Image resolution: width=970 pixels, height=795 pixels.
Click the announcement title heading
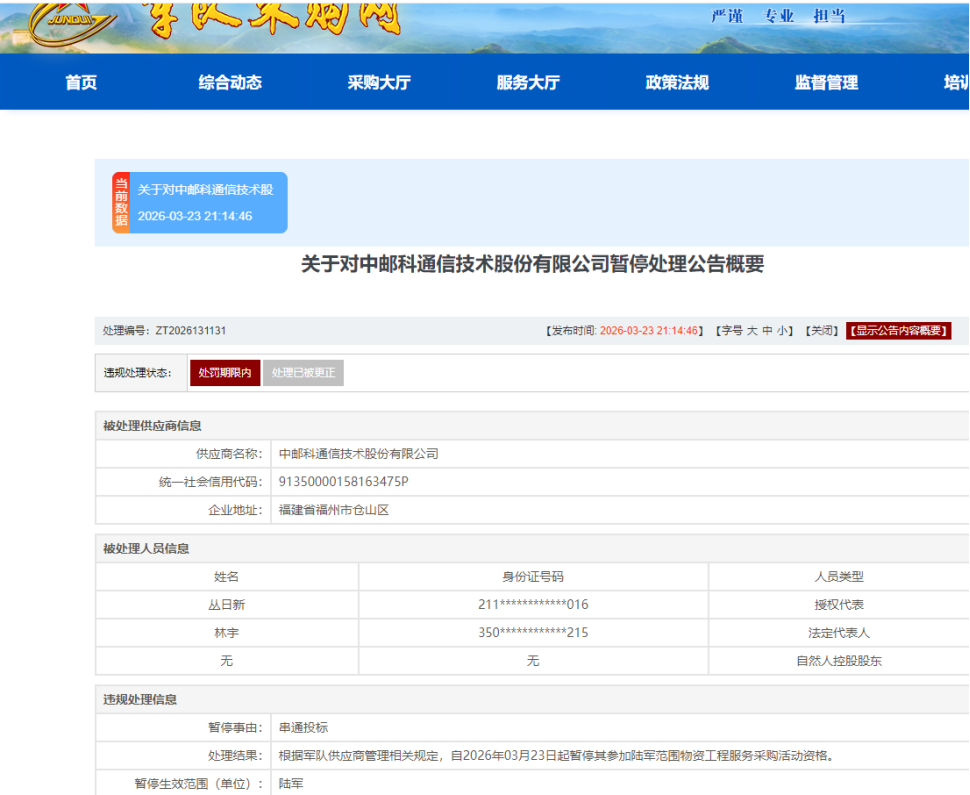(x=532, y=265)
